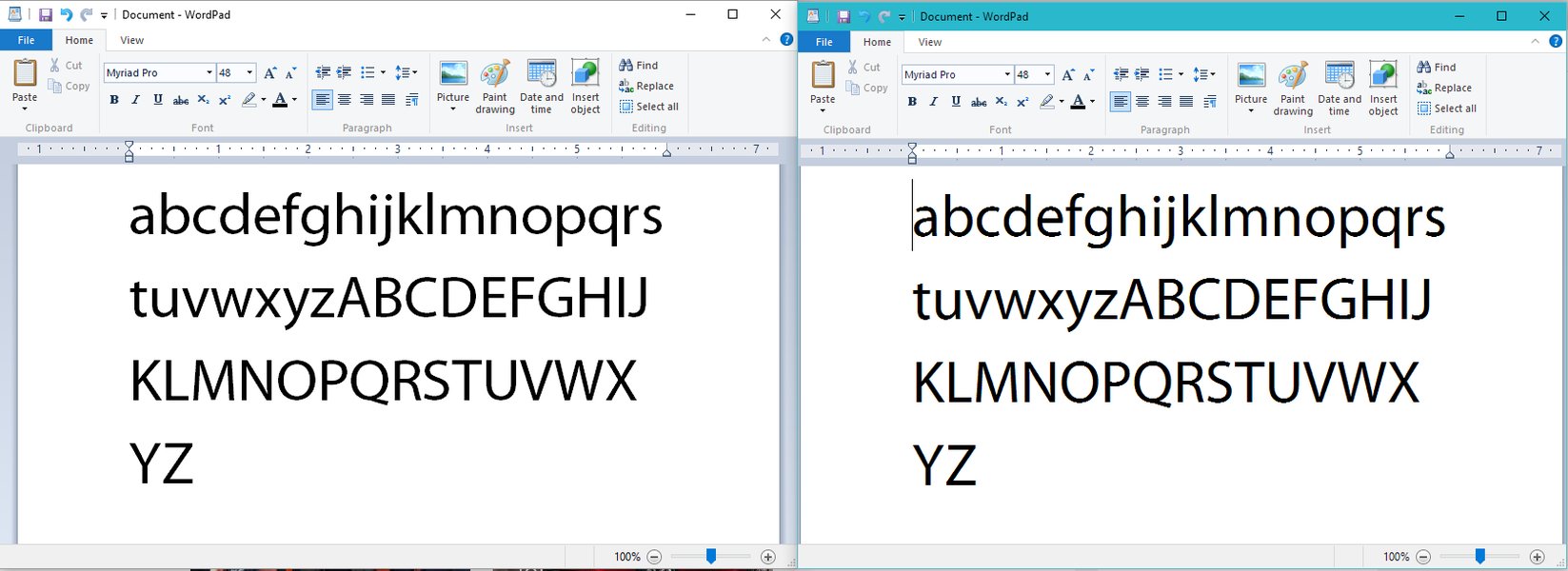The image size is (1568, 571).
Task: Toggle Strikethrough in right WordPad window
Action: click(979, 102)
